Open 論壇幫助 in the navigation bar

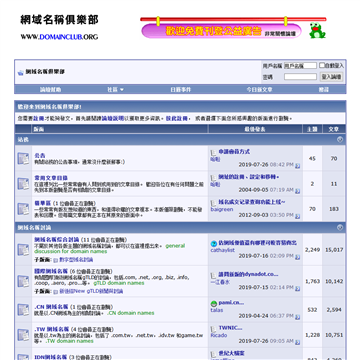pos(50,89)
